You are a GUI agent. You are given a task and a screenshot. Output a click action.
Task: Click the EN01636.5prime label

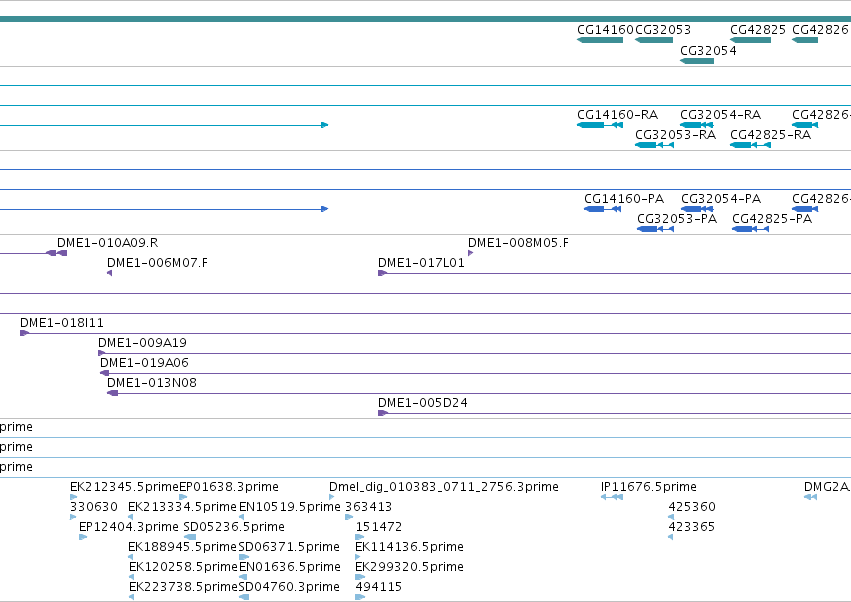pyautogui.click(x=290, y=567)
